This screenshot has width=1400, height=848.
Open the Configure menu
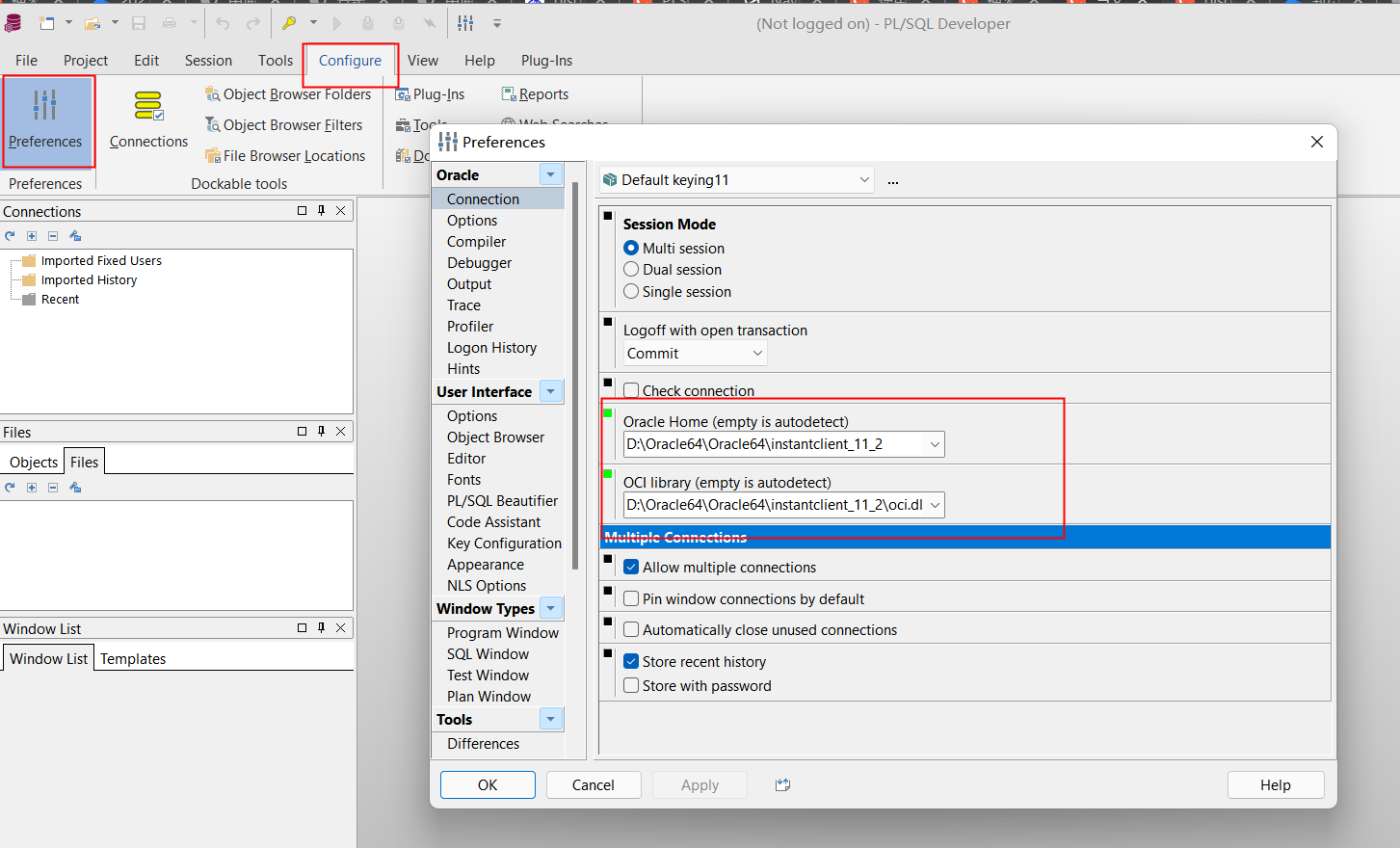coord(349,60)
